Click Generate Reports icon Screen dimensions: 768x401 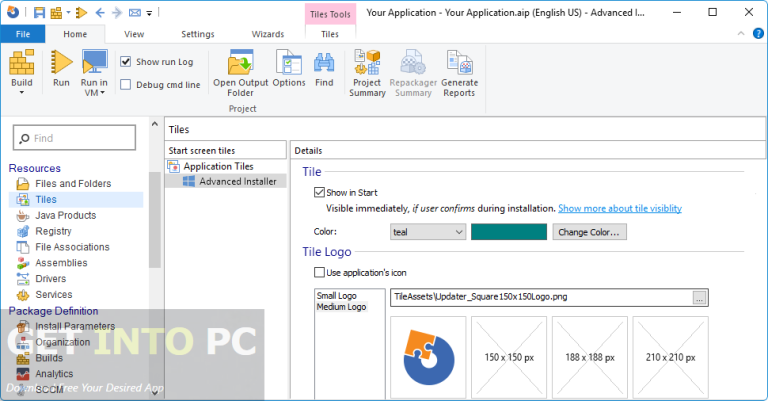click(x=459, y=62)
